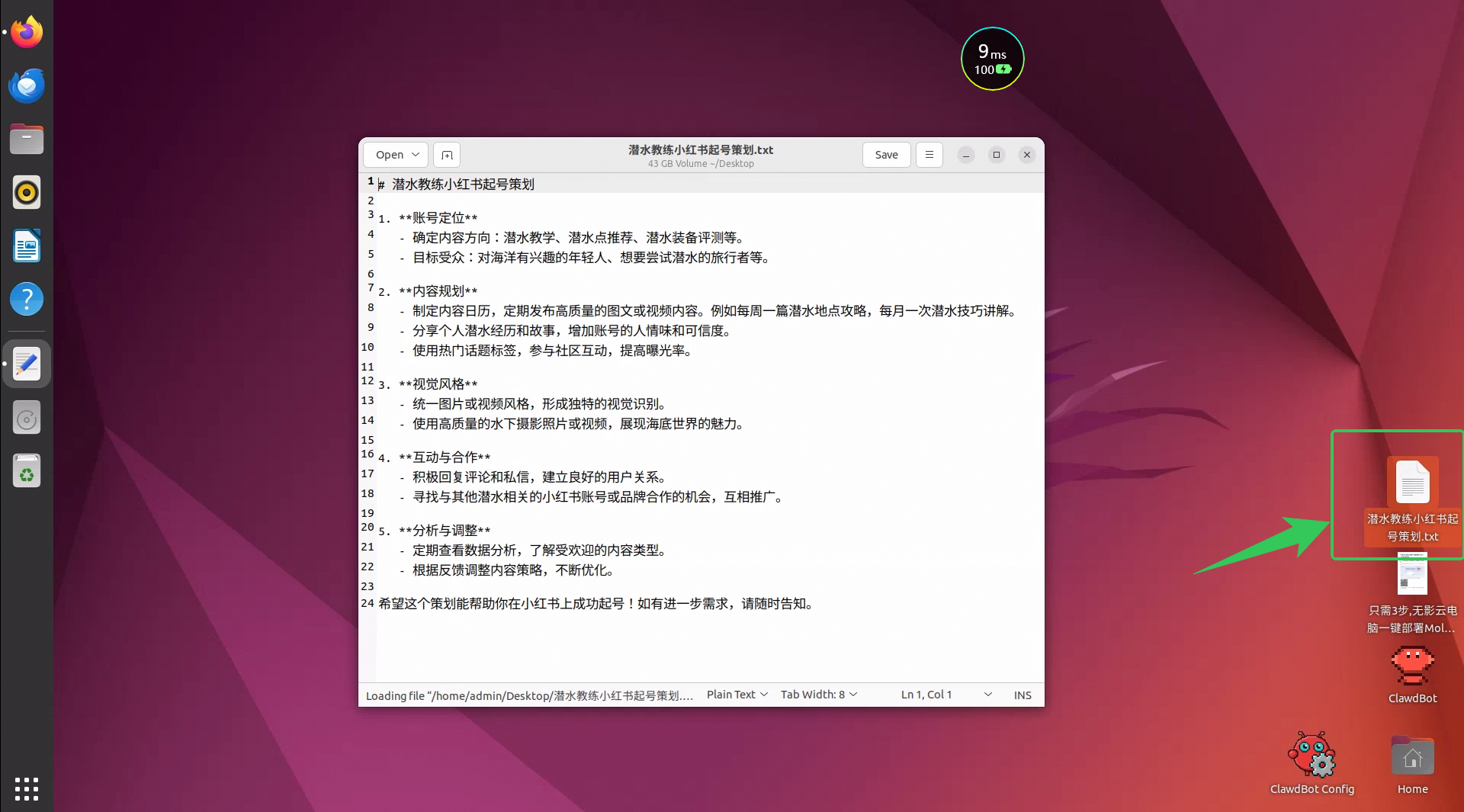Select the Home folder desktop icon
The height and width of the screenshot is (812, 1464).
tap(1412, 765)
